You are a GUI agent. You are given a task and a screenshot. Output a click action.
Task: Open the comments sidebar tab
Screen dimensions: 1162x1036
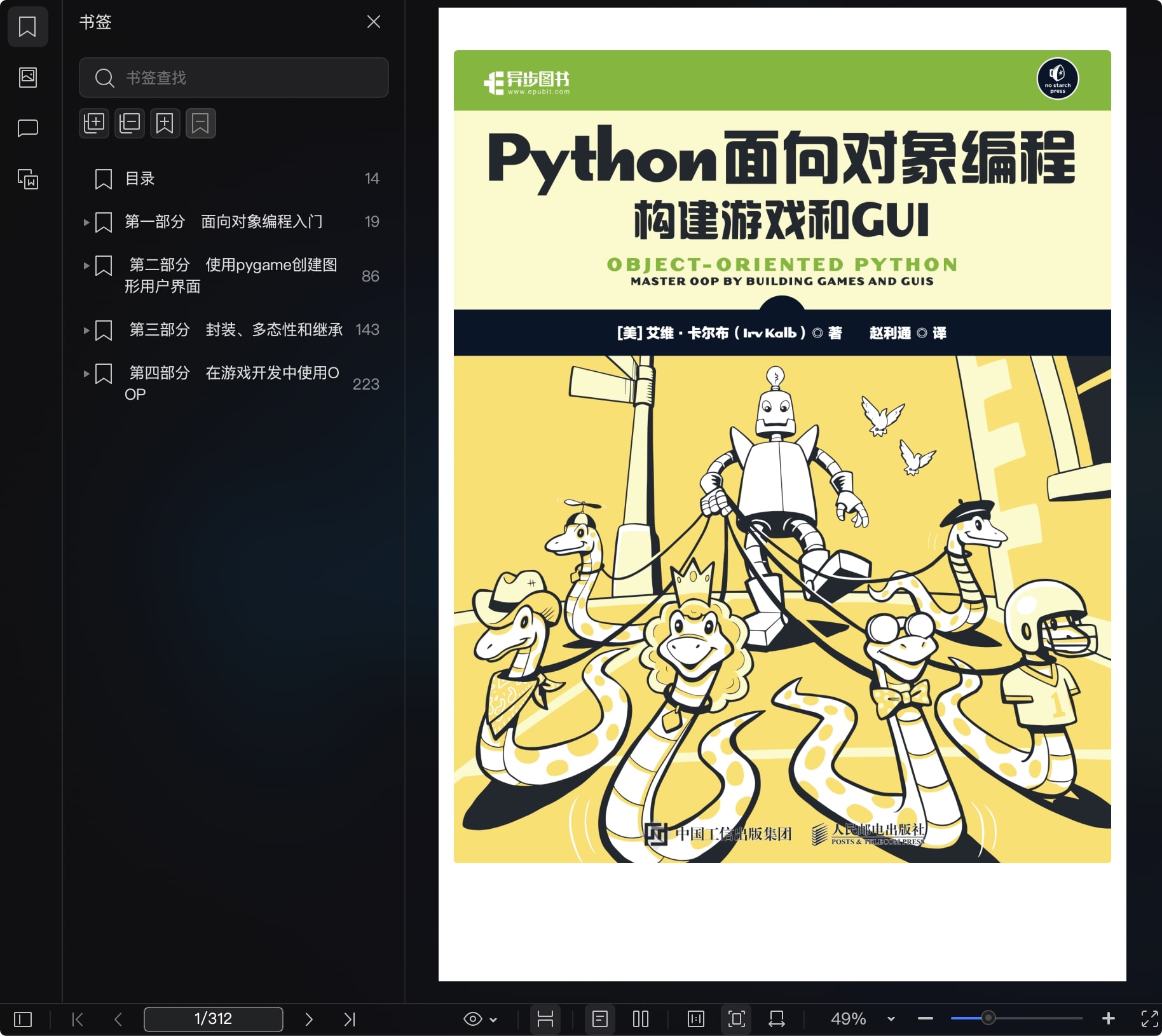27,128
